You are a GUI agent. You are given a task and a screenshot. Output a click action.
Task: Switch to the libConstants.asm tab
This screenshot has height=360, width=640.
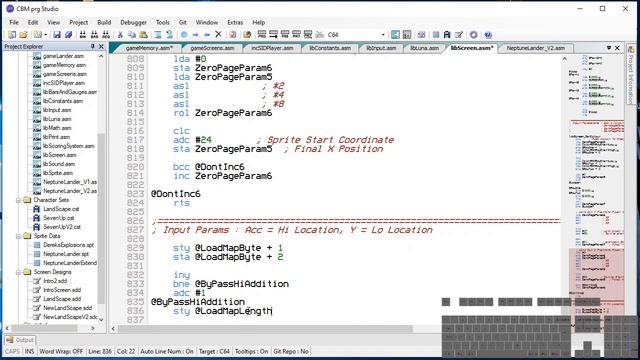[x=330, y=48]
